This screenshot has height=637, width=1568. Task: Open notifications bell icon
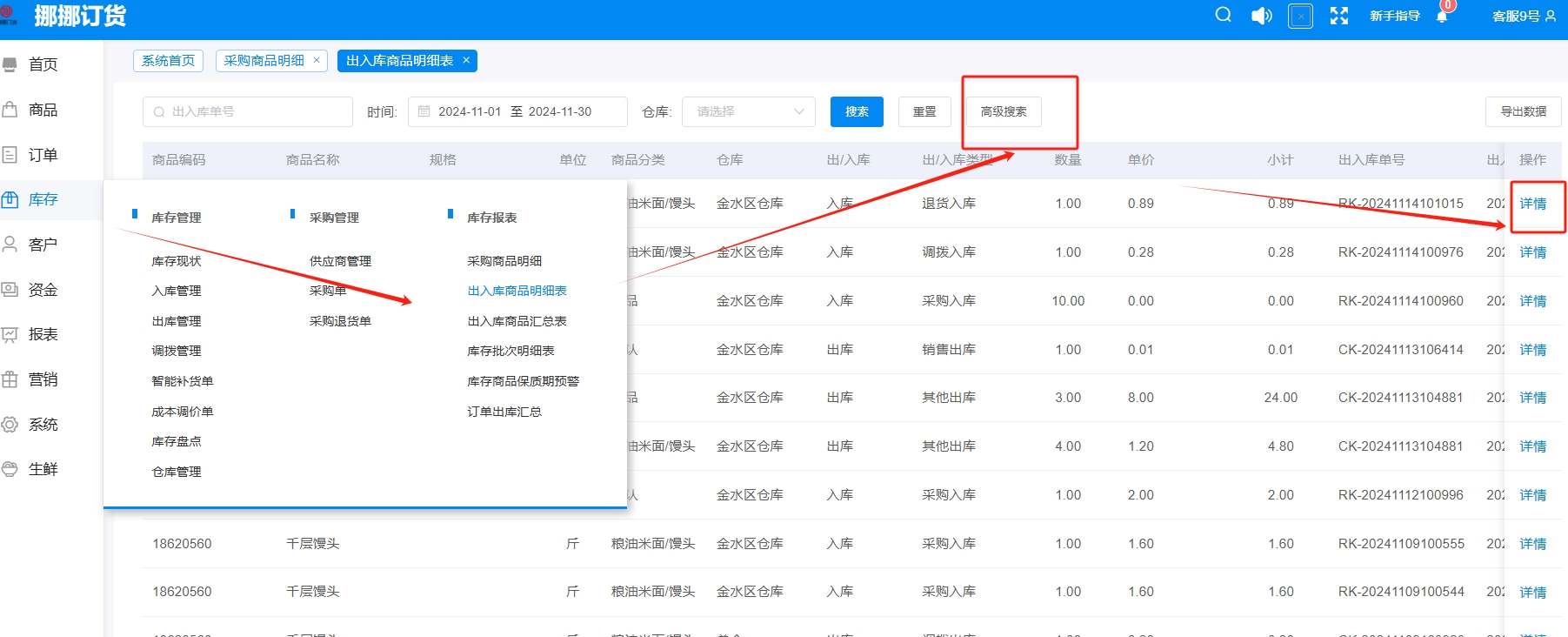tap(1442, 17)
